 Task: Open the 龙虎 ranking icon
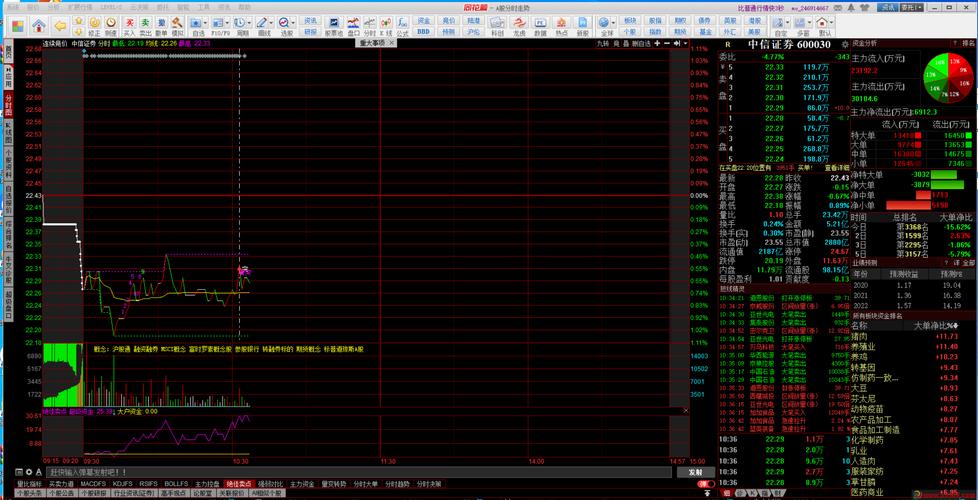[x=519, y=26]
